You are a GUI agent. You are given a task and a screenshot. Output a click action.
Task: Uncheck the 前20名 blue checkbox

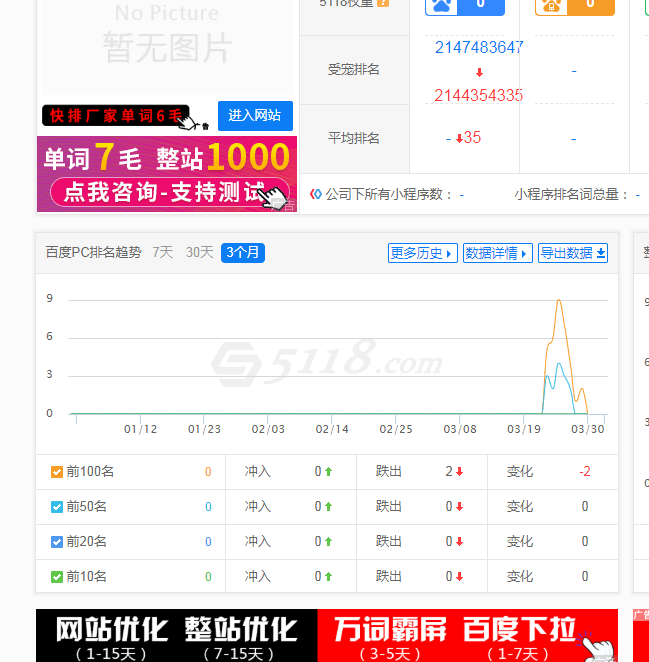(x=57, y=542)
